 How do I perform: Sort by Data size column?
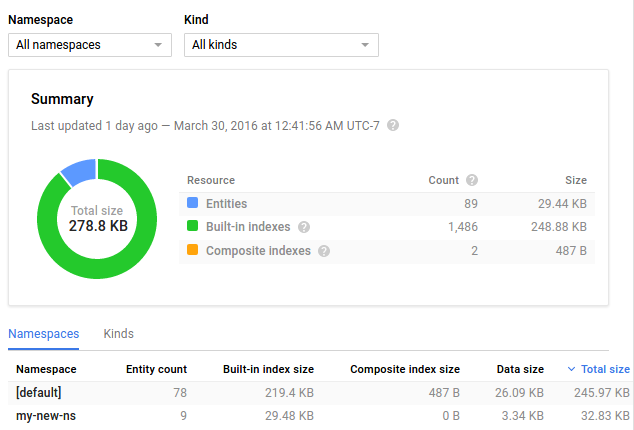pyautogui.click(x=520, y=370)
